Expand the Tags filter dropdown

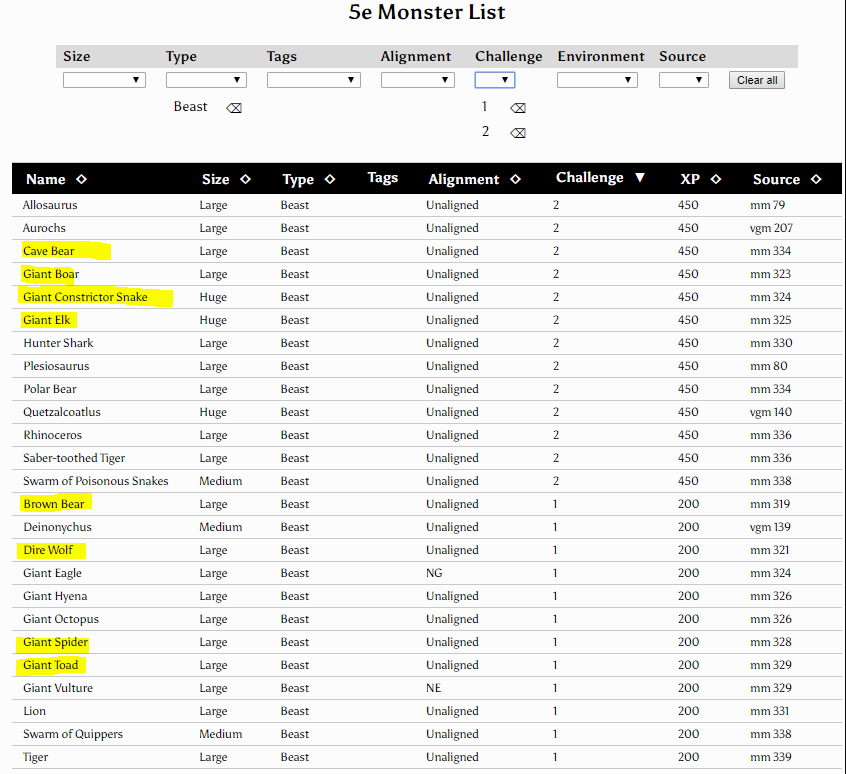click(x=313, y=80)
